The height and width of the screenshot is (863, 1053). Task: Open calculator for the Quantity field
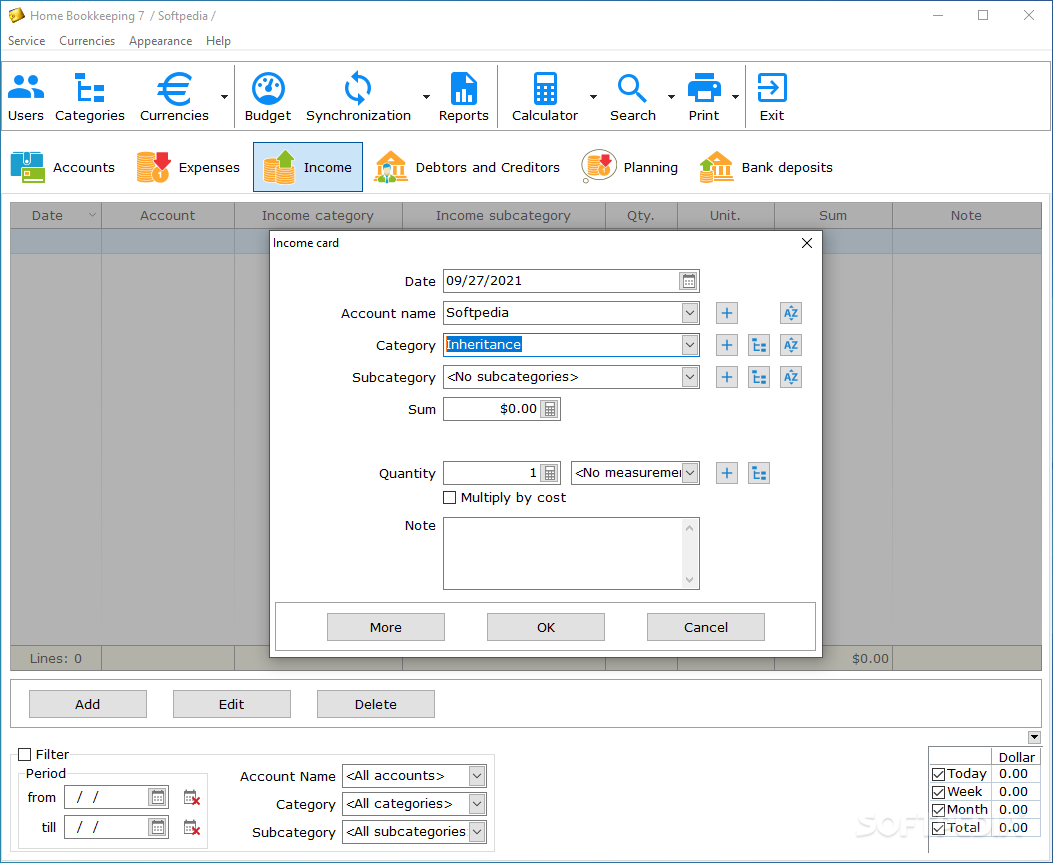coord(550,473)
